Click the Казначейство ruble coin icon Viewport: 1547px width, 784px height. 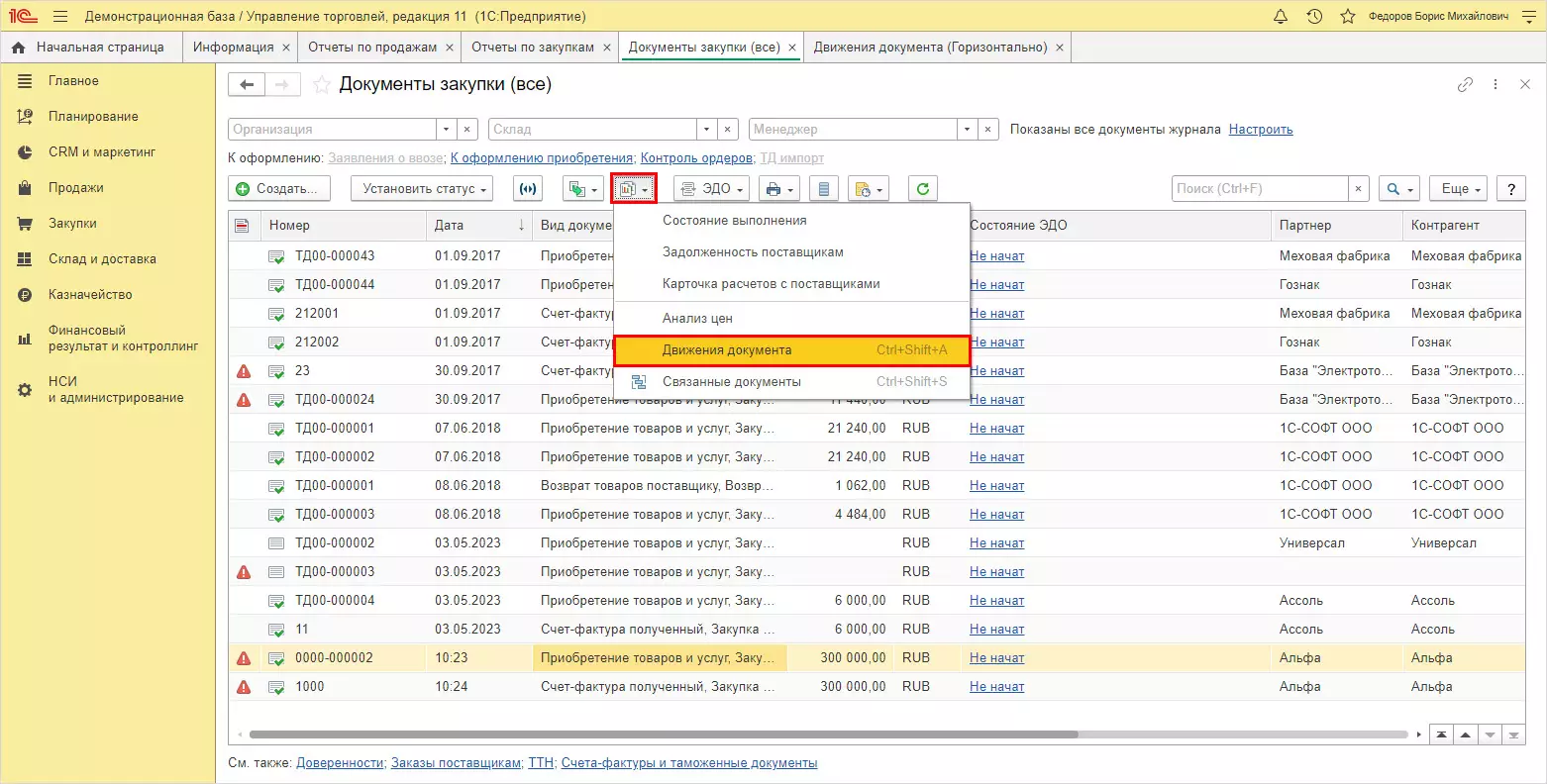click(26, 295)
